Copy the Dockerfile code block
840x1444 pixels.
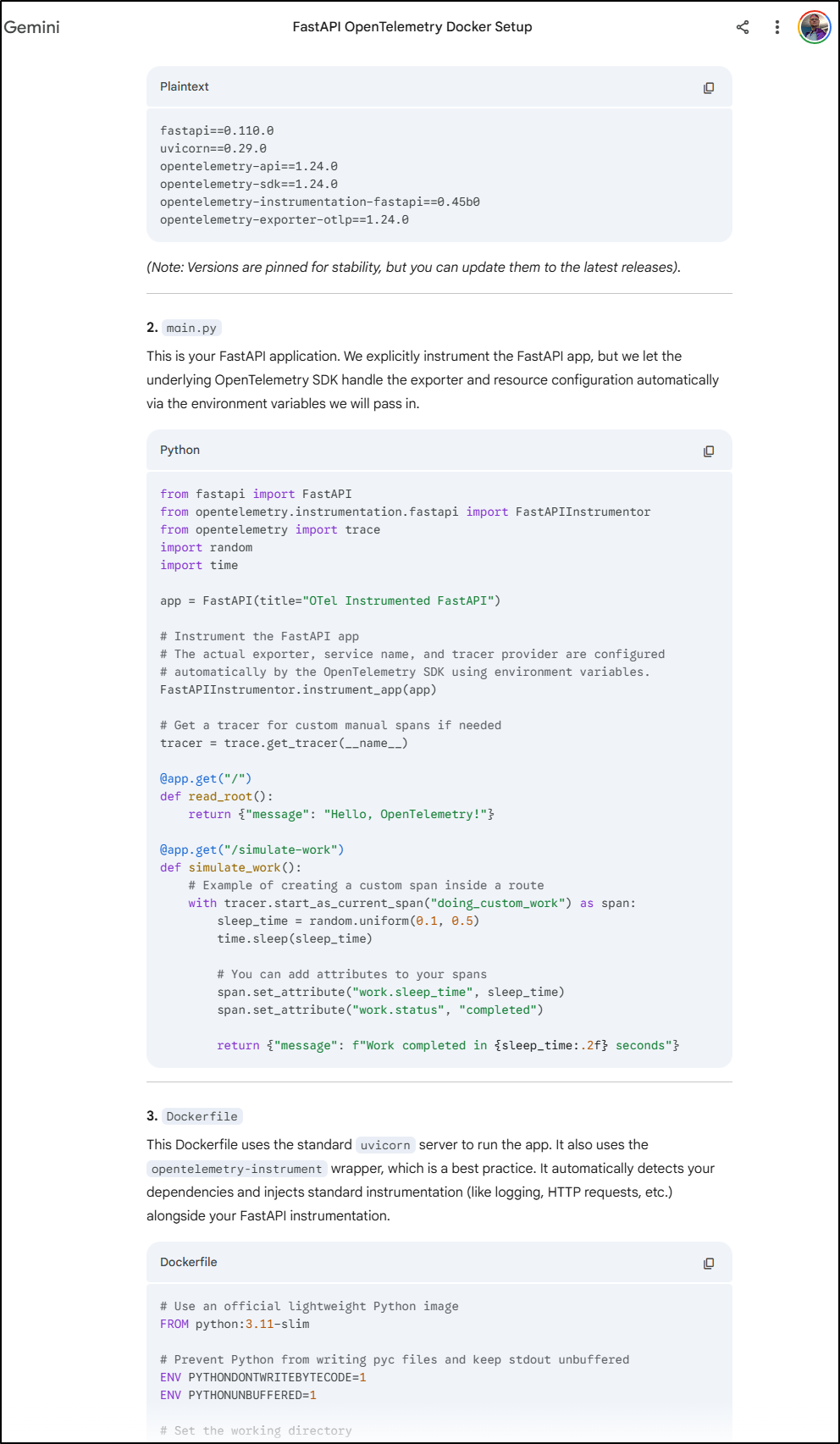[709, 1263]
